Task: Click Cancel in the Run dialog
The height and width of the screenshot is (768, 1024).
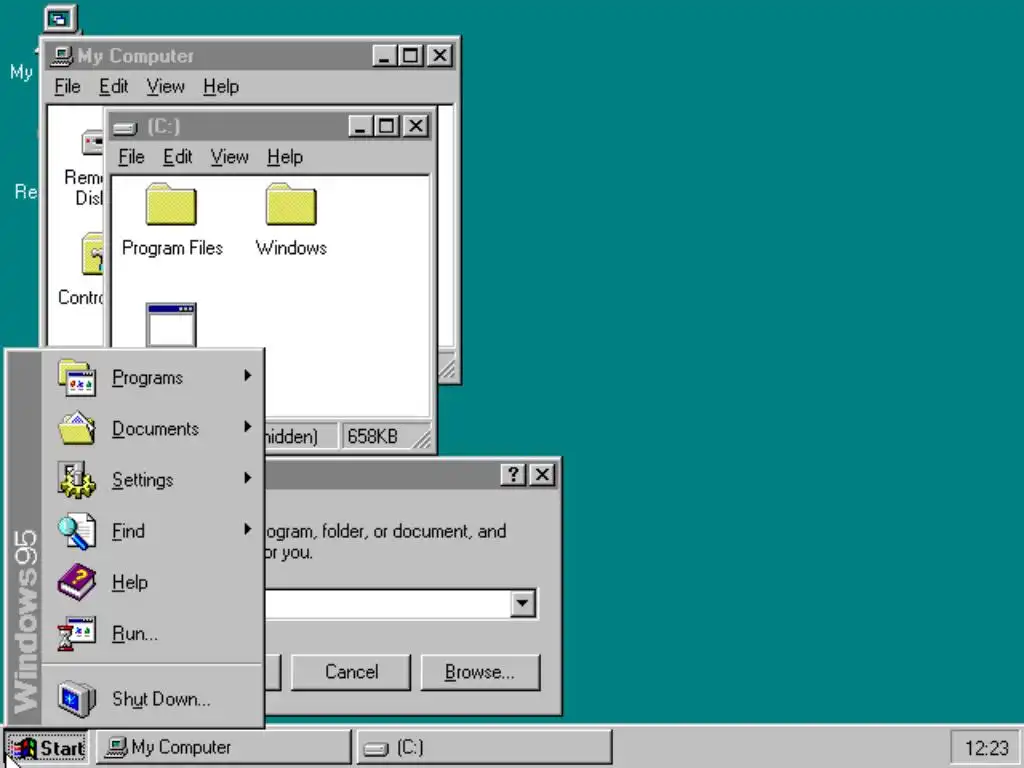Action: point(351,672)
